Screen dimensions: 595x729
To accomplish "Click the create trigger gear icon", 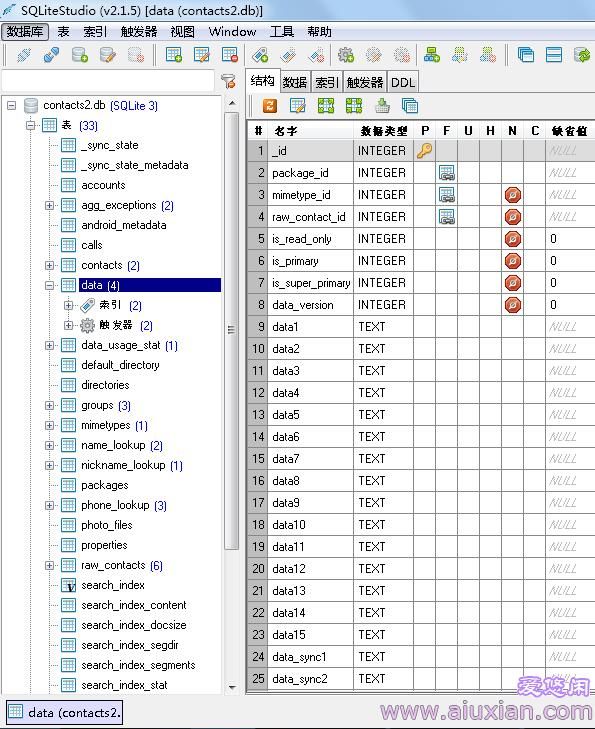I will (346, 55).
